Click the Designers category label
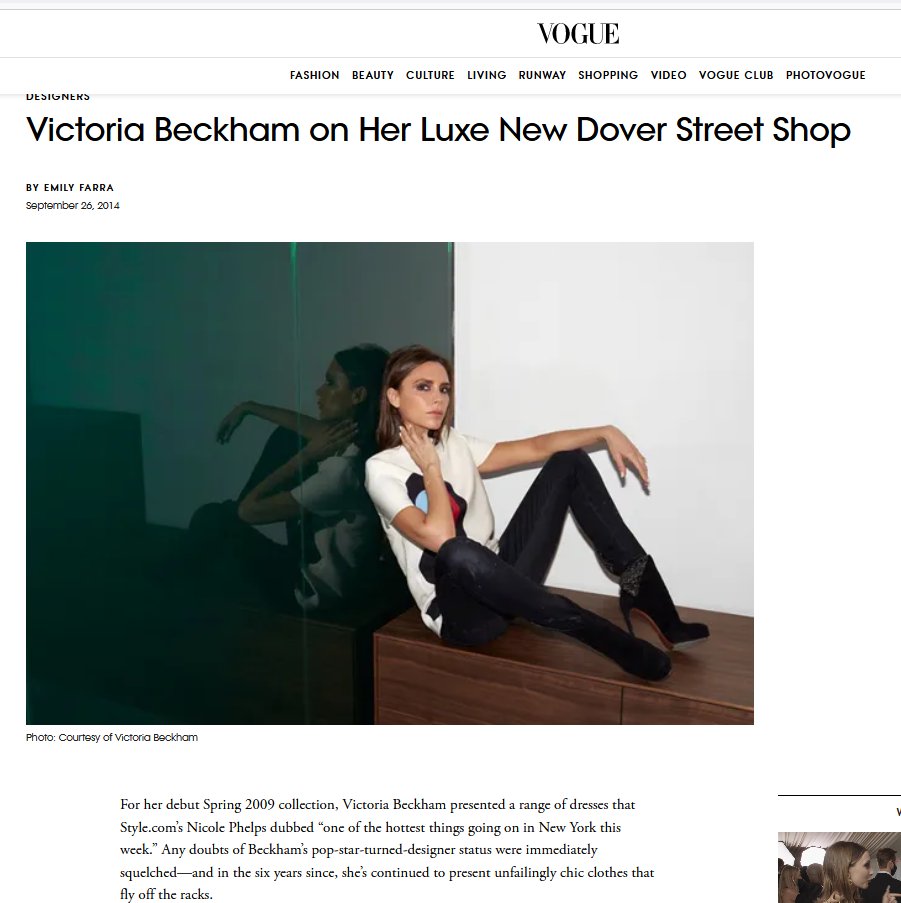 (x=58, y=97)
